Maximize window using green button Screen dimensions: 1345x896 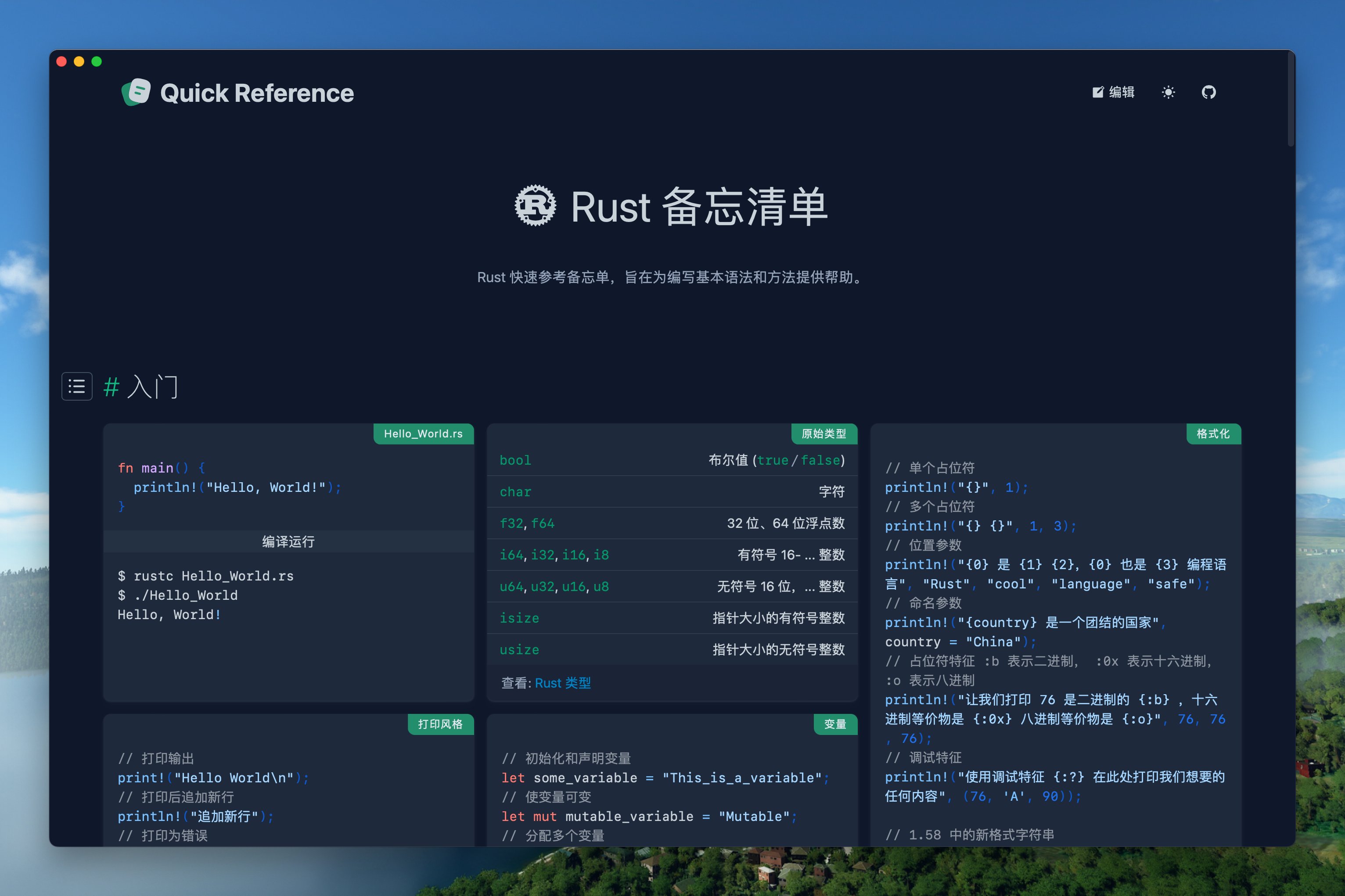coord(97,61)
